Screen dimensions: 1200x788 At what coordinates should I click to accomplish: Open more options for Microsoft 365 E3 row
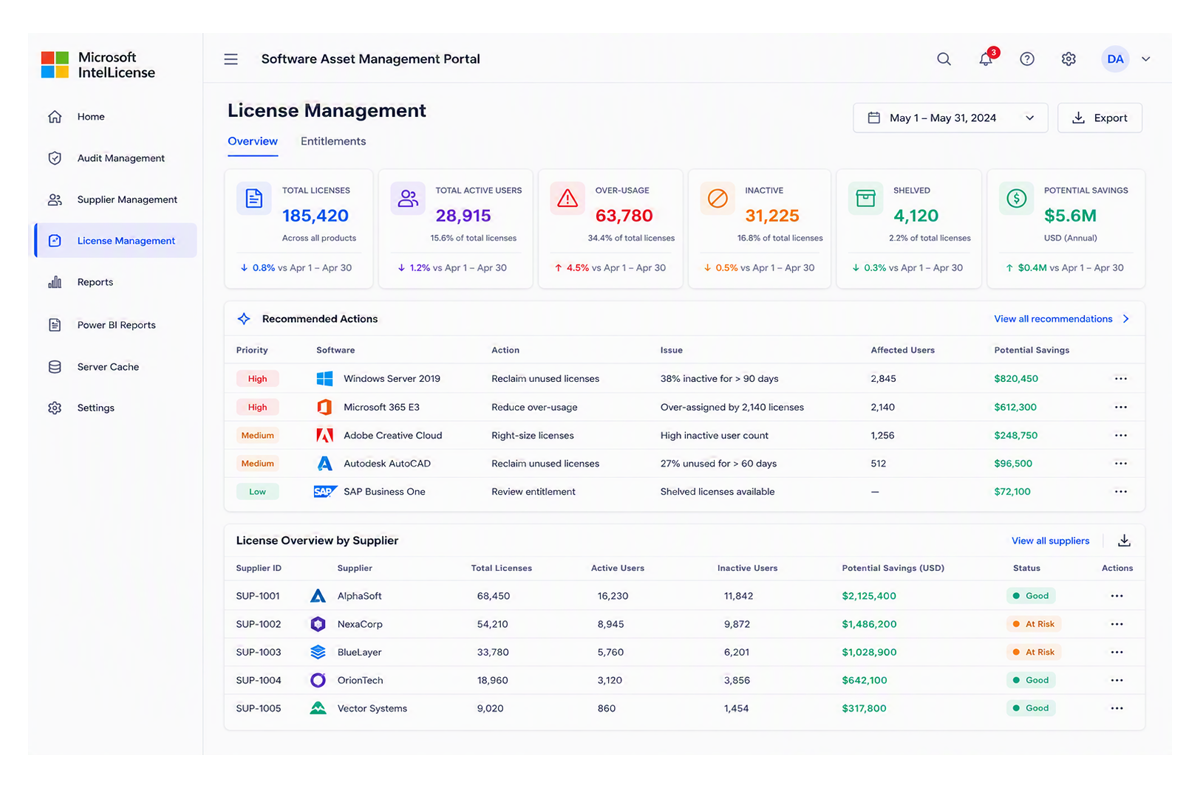pos(1121,407)
